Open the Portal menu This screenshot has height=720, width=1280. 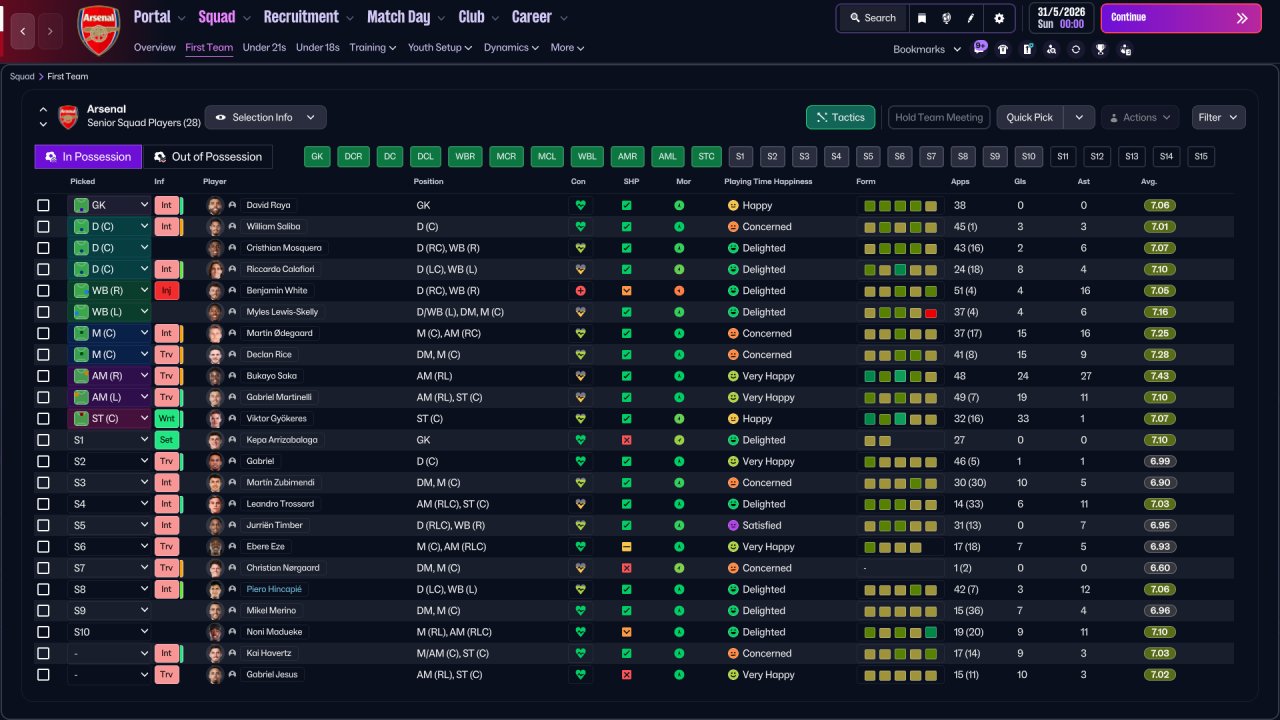pos(160,17)
